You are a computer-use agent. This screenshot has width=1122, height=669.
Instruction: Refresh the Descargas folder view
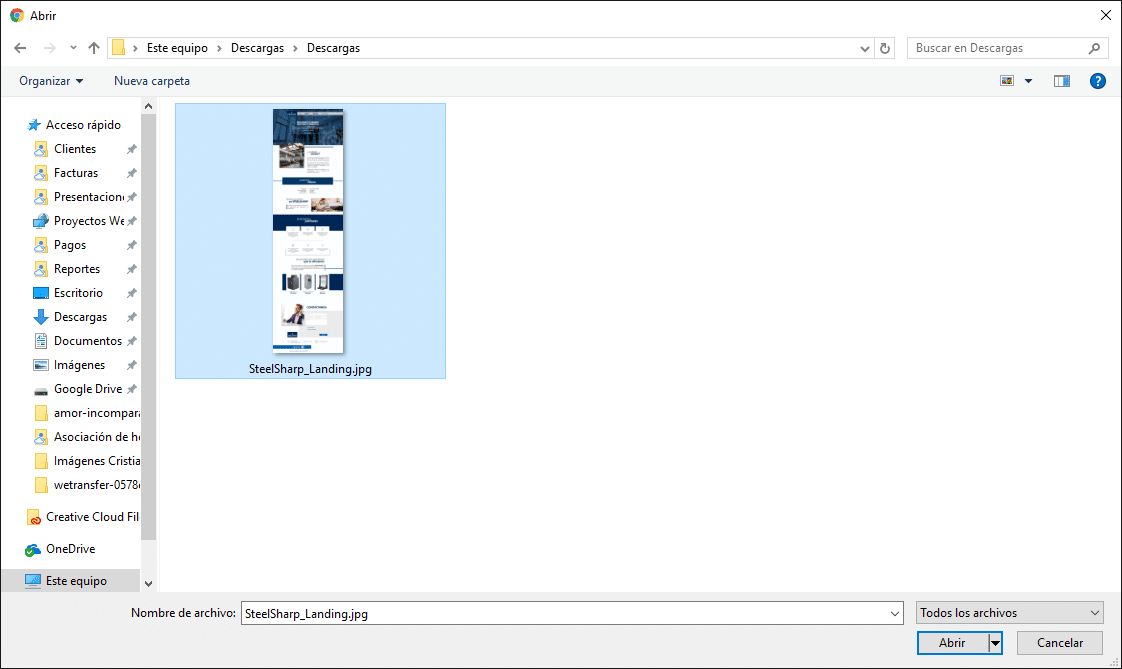[x=885, y=48]
